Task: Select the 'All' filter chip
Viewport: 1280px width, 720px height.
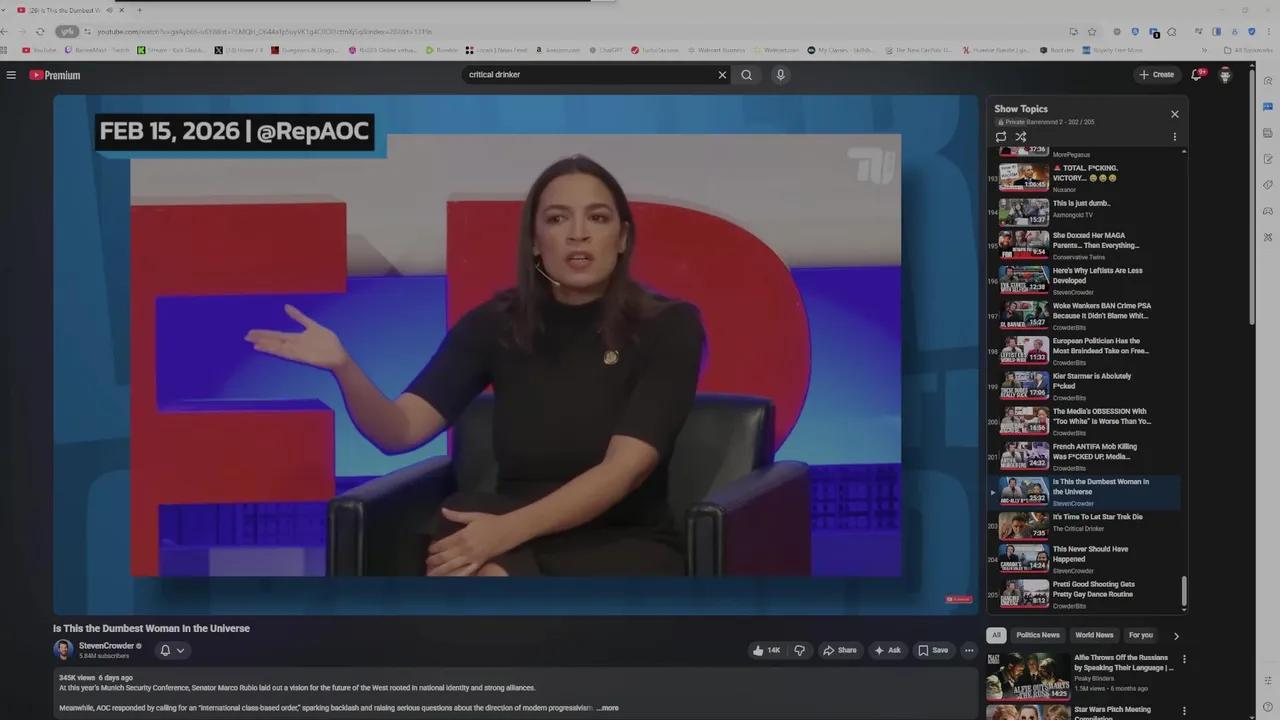Action: (x=996, y=635)
